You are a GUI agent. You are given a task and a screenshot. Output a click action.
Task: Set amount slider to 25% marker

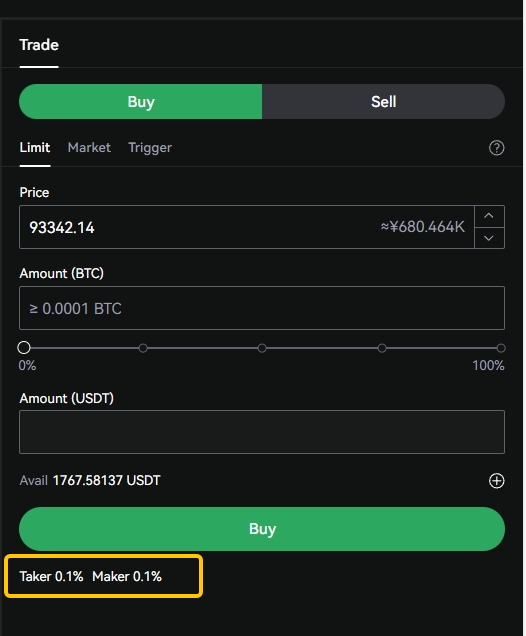pos(143,348)
